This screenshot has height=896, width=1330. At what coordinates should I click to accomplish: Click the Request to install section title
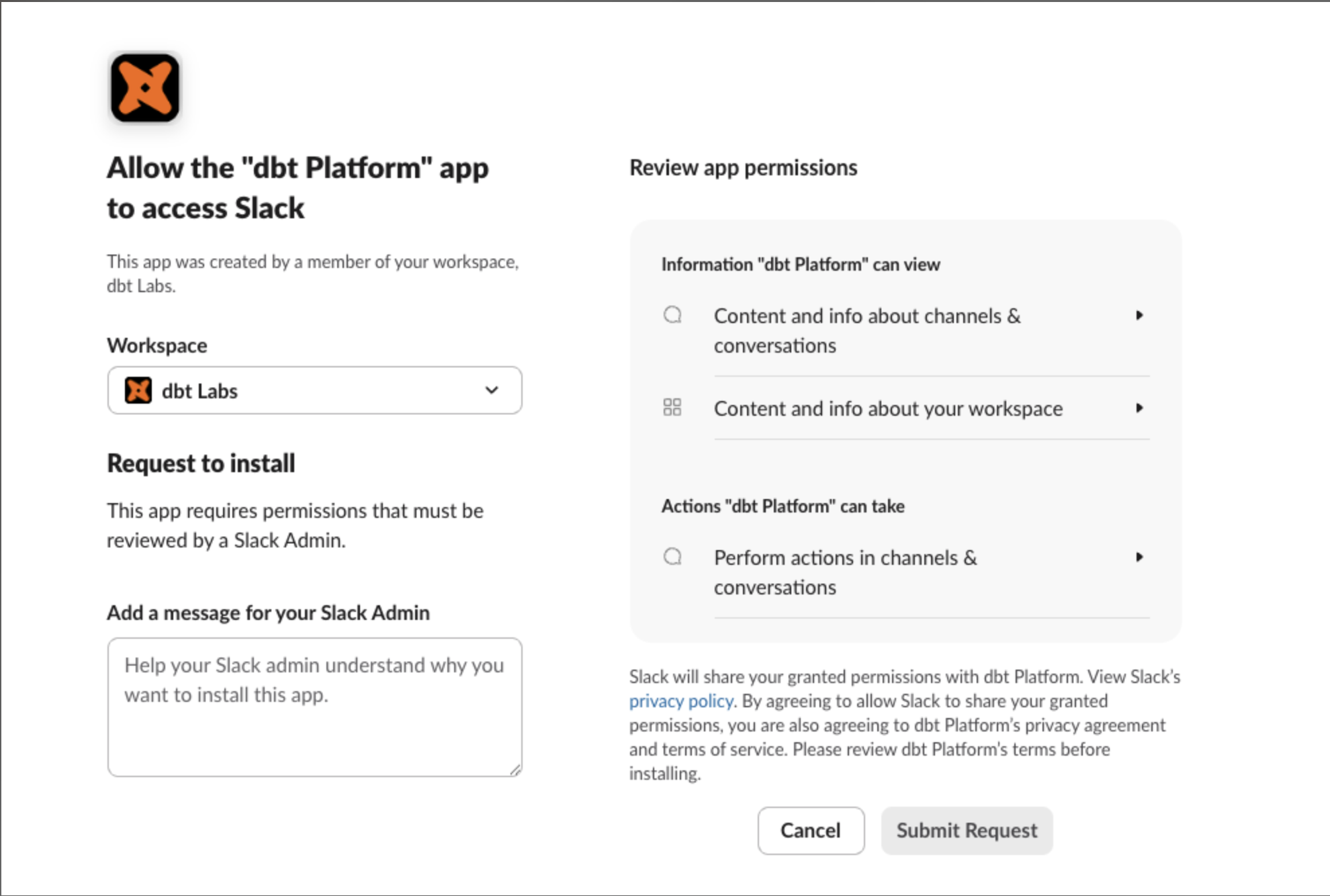[201, 462]
